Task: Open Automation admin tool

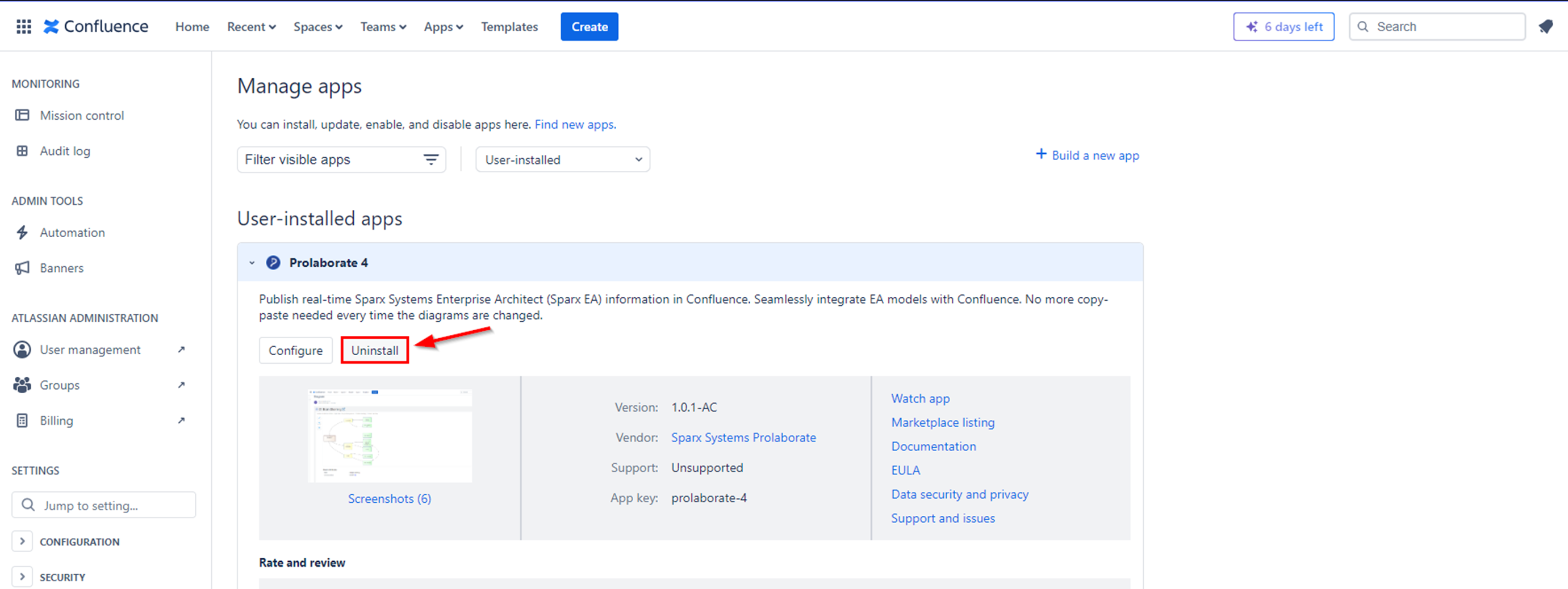Action: coord(73,233)
